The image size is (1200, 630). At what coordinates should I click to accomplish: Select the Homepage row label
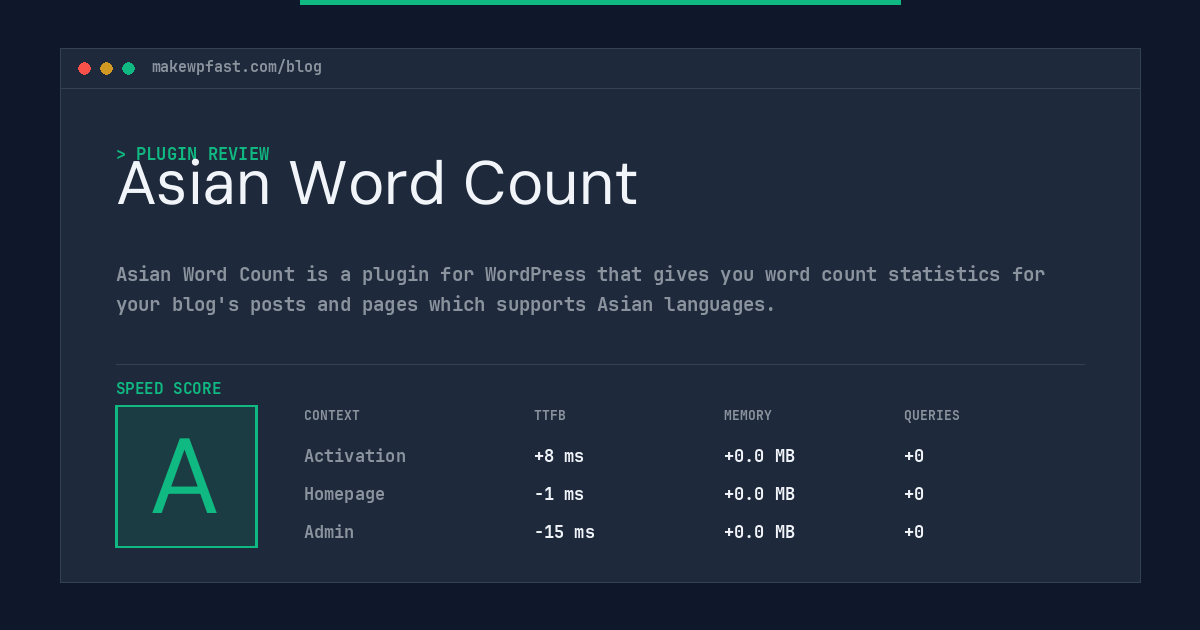344,494
